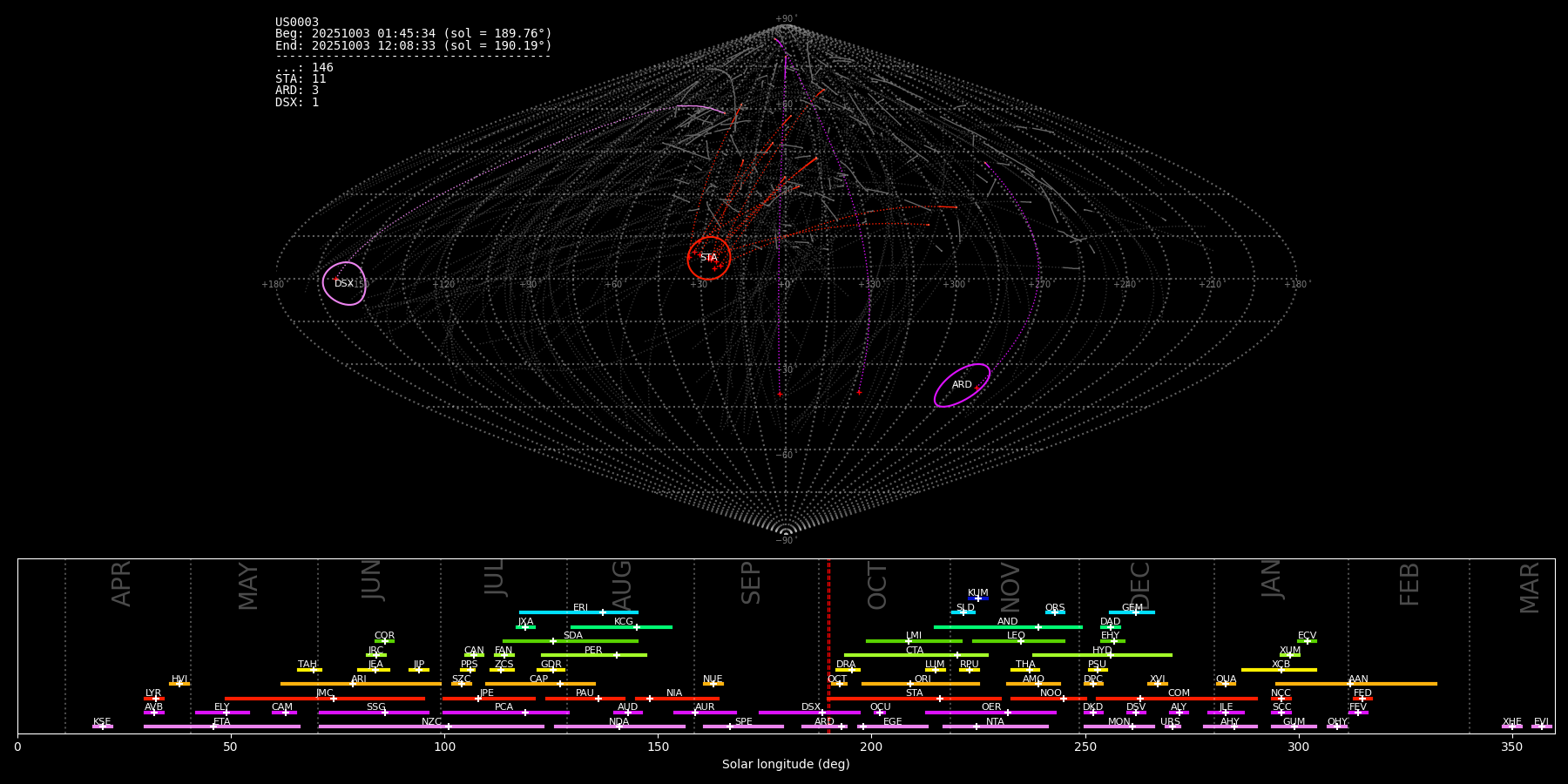Select the EVI shower label in timeline
This screenshot has width=1568, height=784.
[1541, 721]
